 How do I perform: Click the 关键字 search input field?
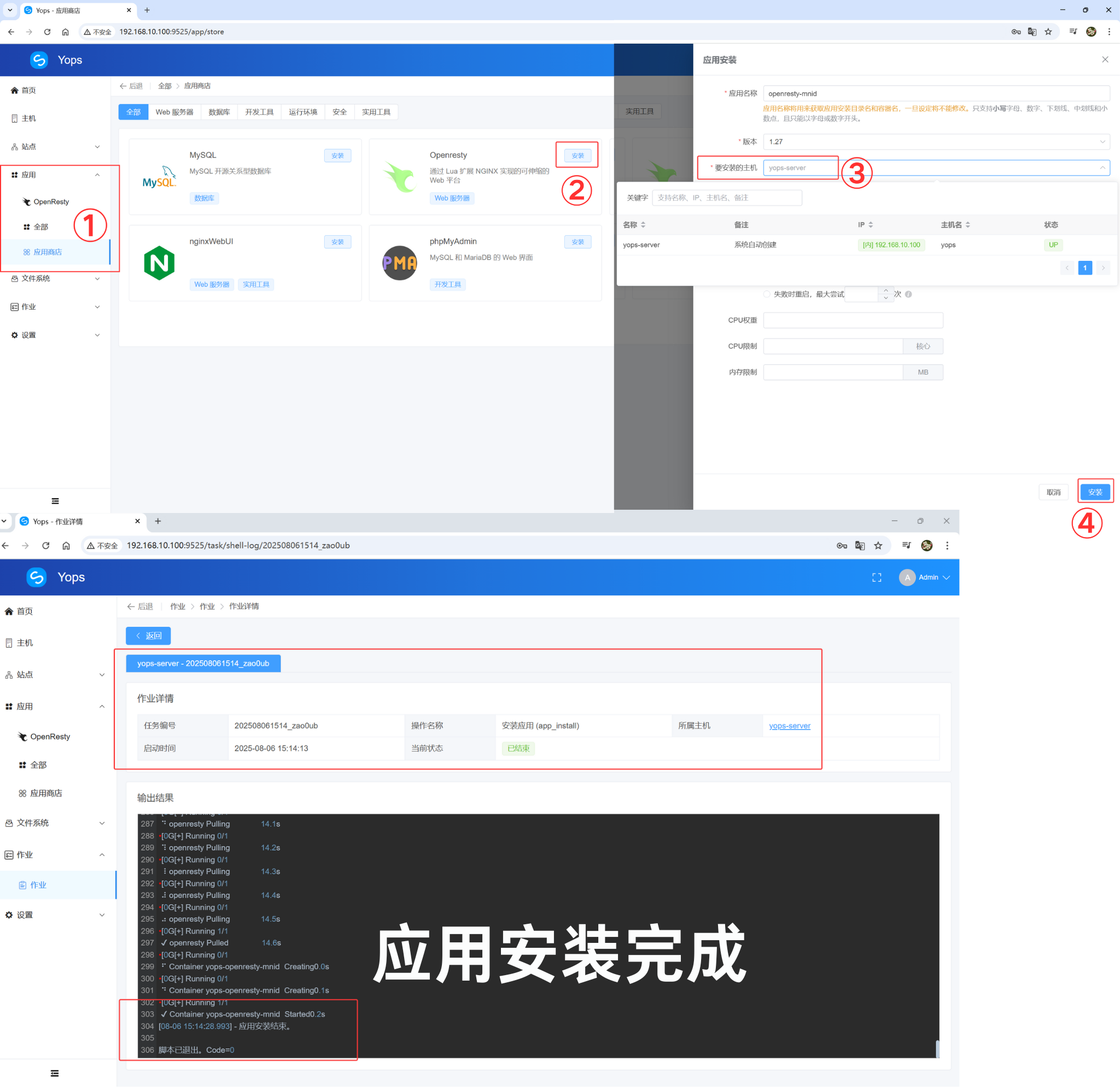click(x=727, y=197)
